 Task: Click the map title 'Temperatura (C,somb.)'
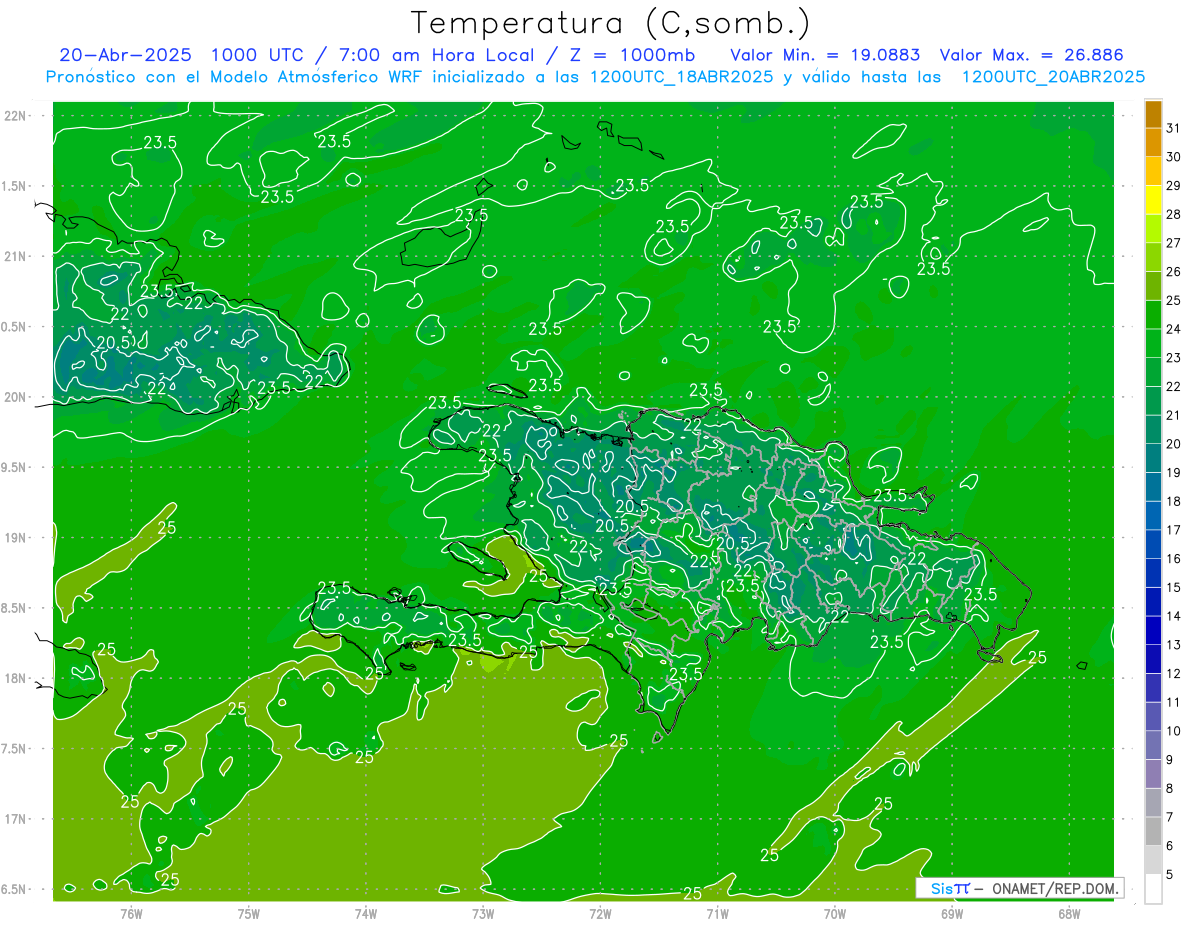pyautogui.click(x=611, y=23)
